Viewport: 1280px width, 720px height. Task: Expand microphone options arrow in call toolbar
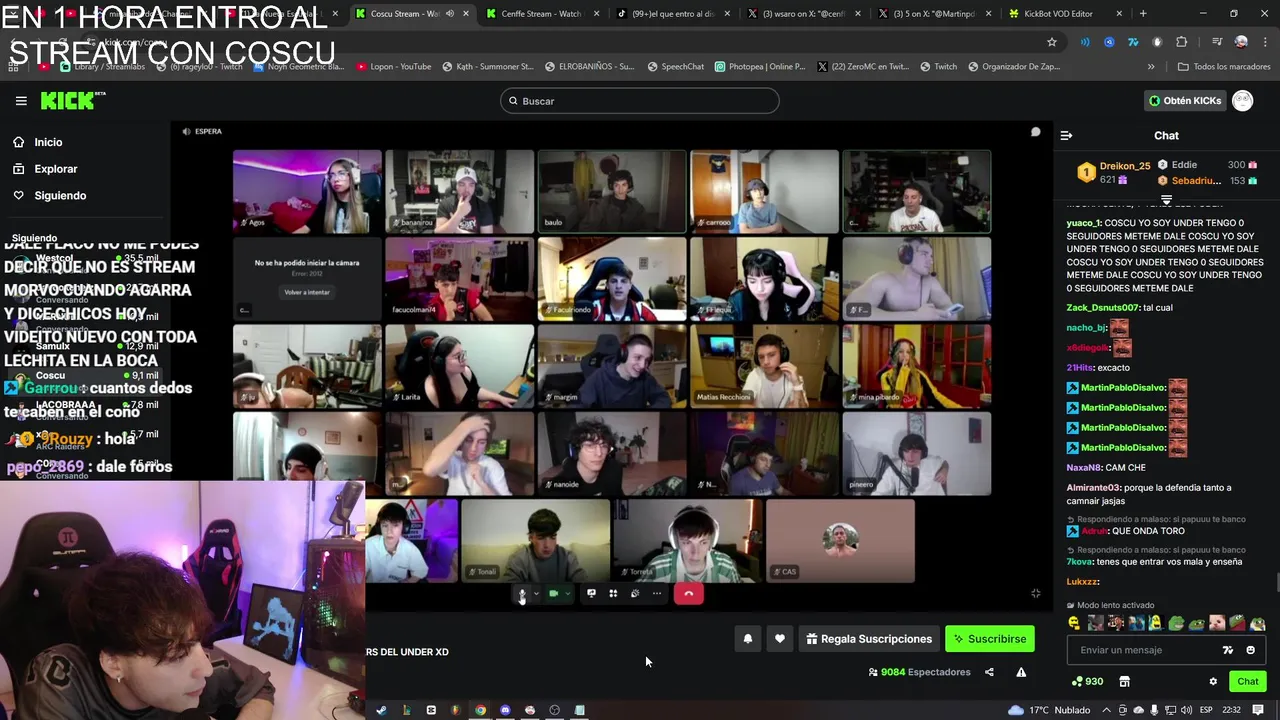click(536, 594)
